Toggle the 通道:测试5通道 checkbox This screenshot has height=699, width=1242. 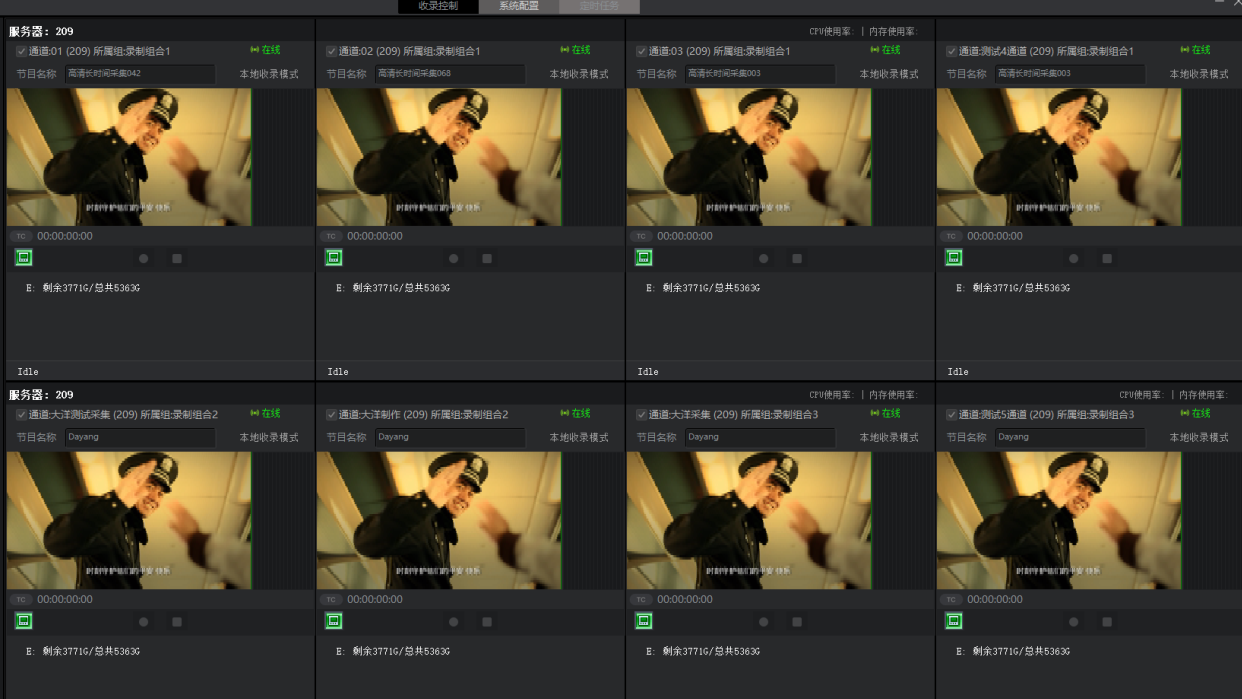click(x=951, y=414)
